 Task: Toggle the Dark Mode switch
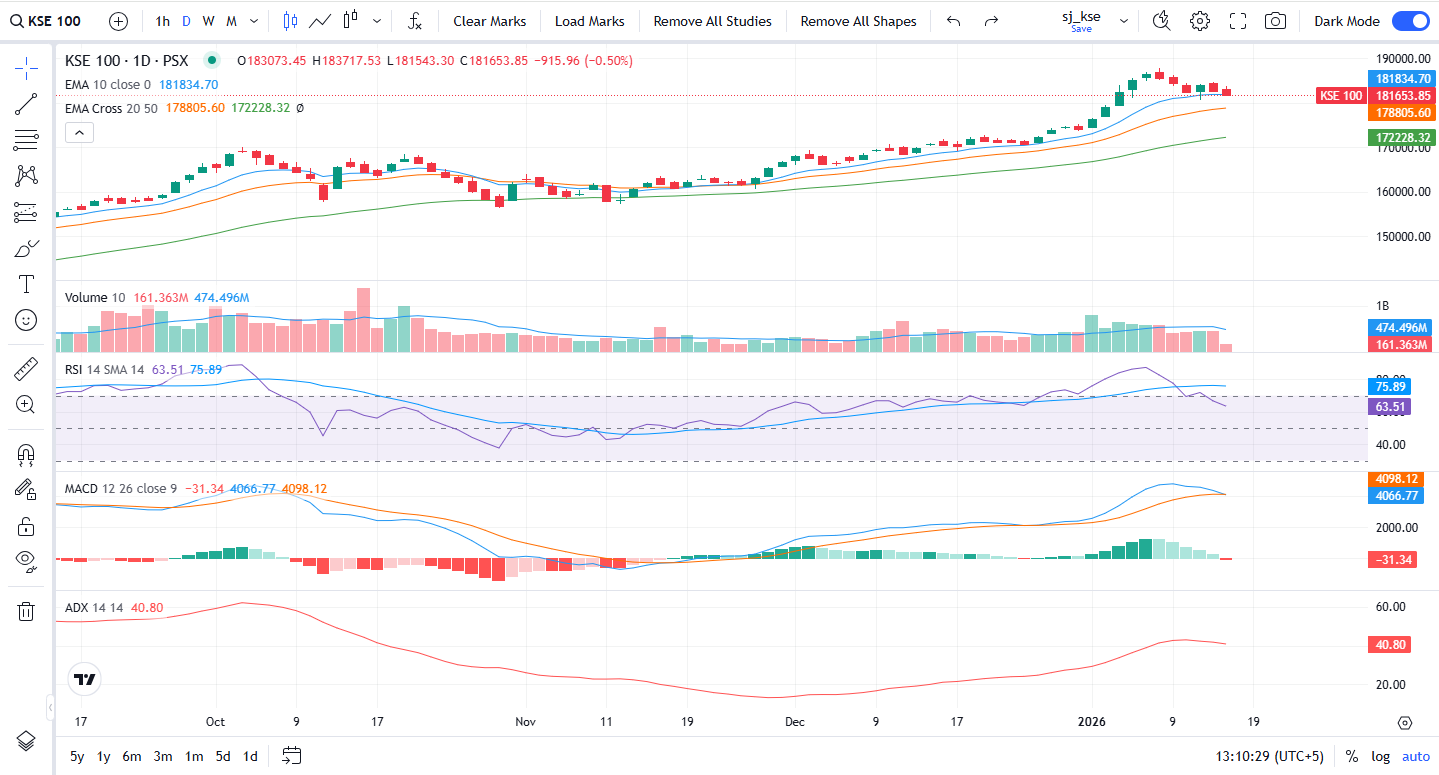(1409, 21)
